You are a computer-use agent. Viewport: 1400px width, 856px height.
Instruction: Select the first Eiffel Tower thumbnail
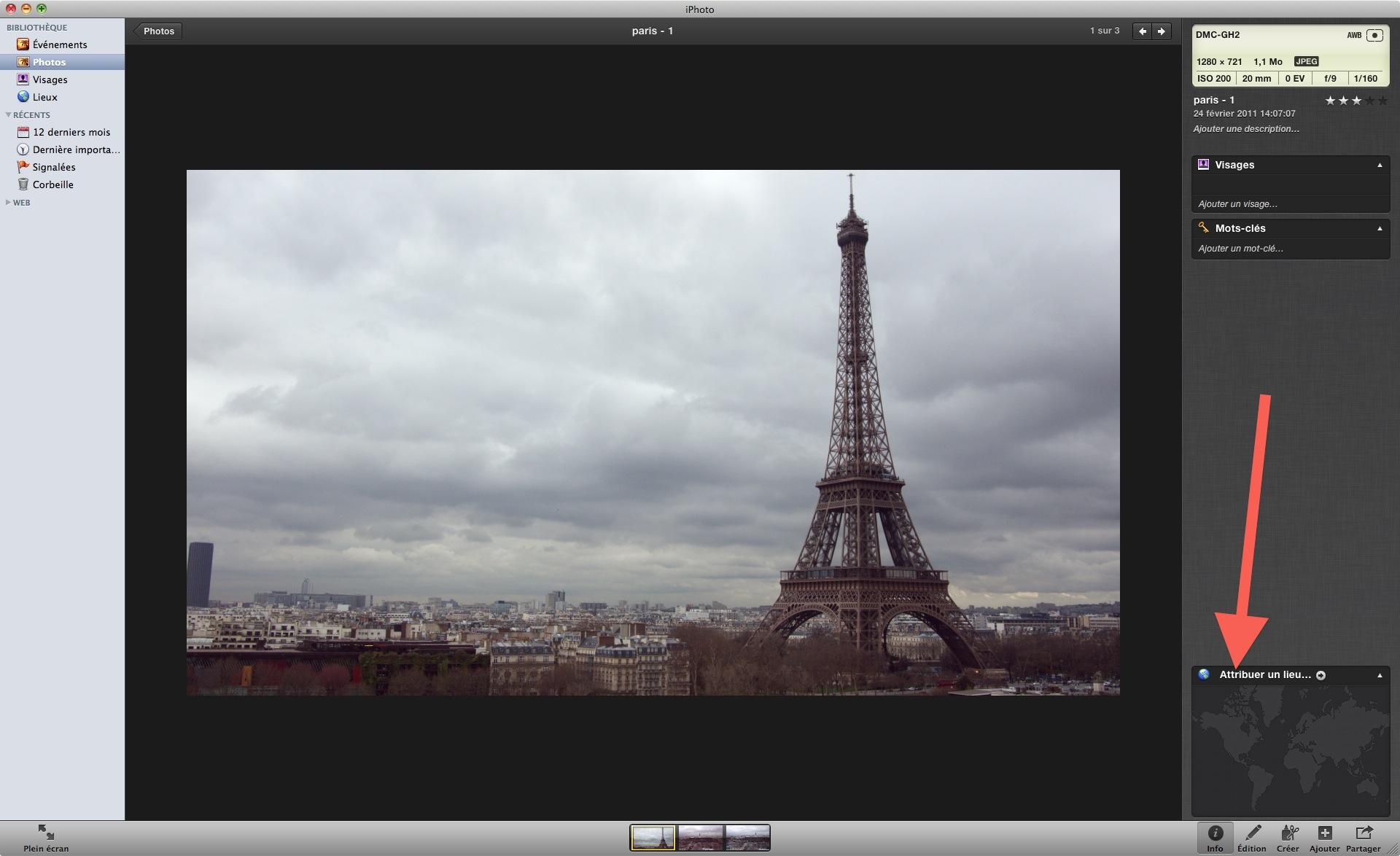click(x=653, y=838)
